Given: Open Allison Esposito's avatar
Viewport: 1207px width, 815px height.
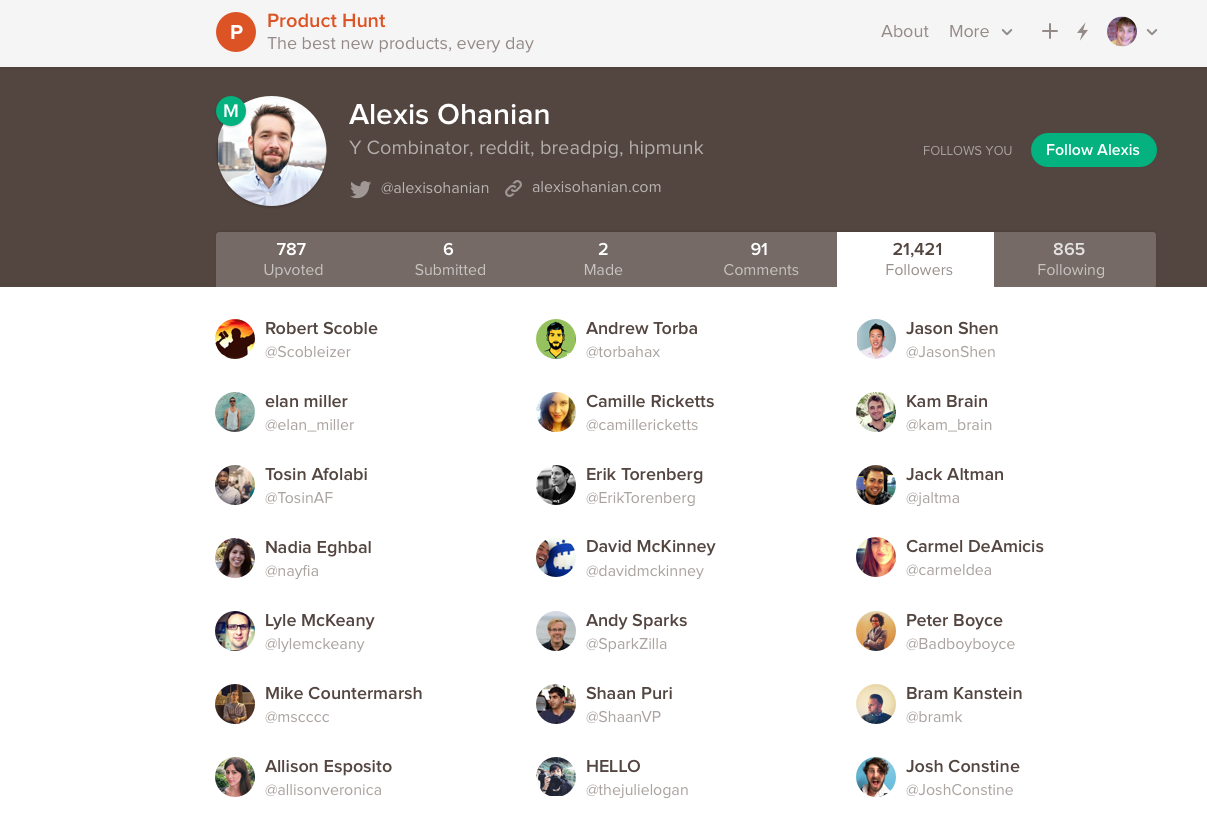Looking at the screenshot, I should point(235,777).
